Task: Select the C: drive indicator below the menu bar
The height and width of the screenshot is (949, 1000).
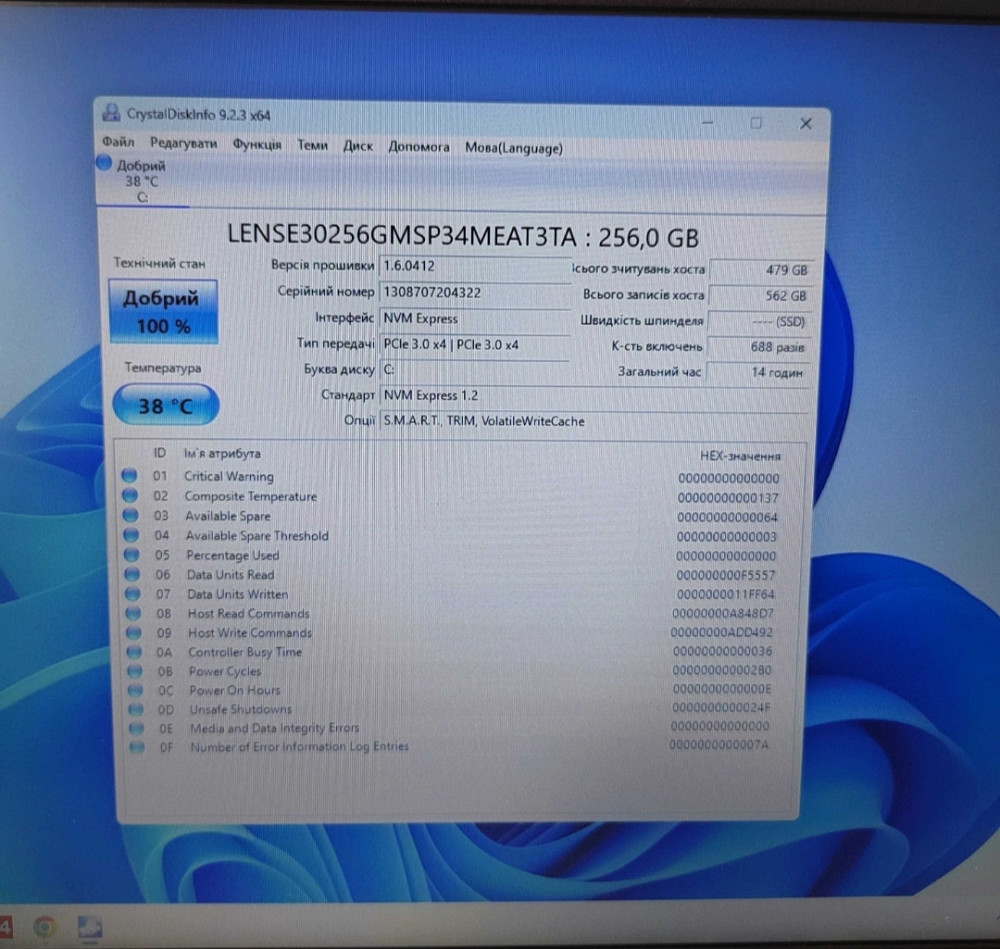Action: [142, 182]
